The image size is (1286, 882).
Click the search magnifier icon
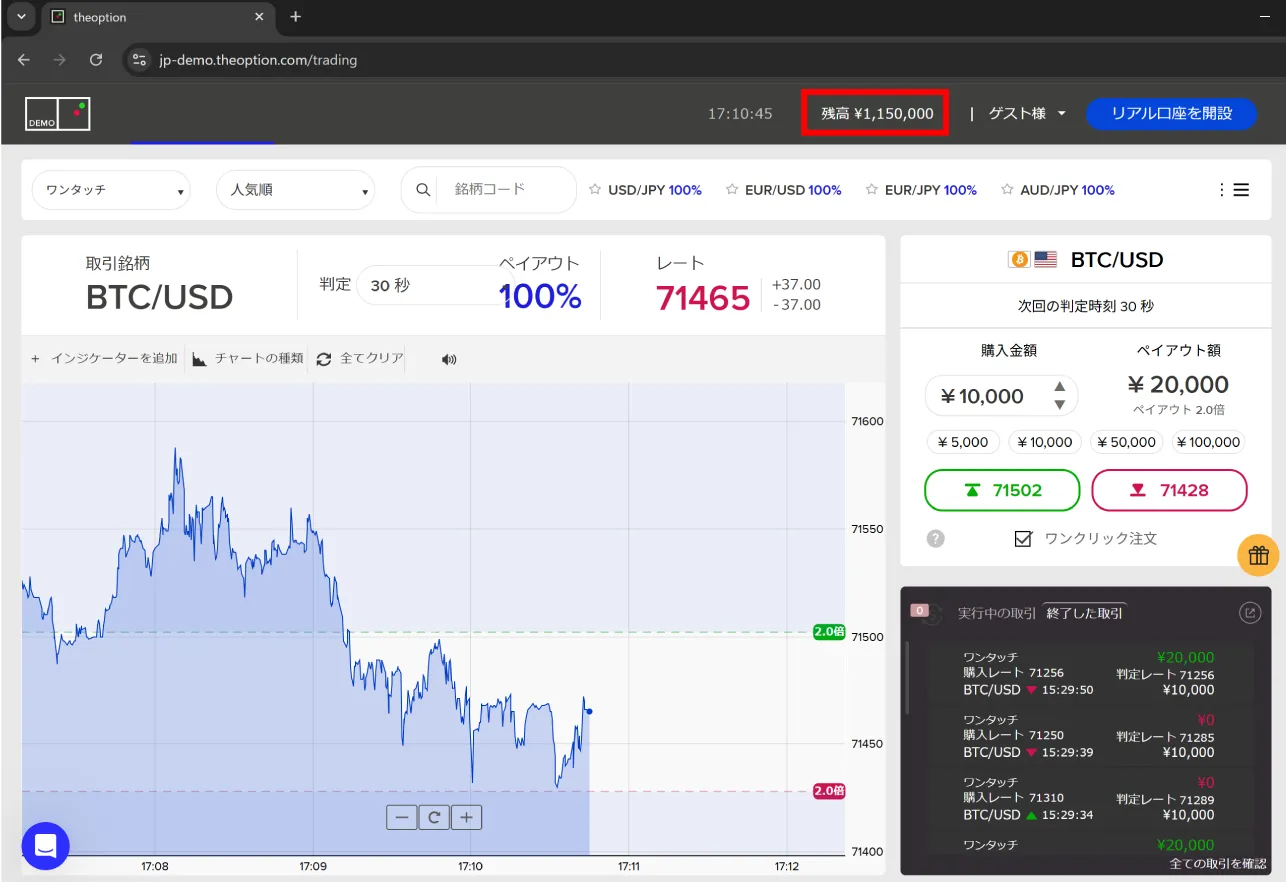(423, 190)
